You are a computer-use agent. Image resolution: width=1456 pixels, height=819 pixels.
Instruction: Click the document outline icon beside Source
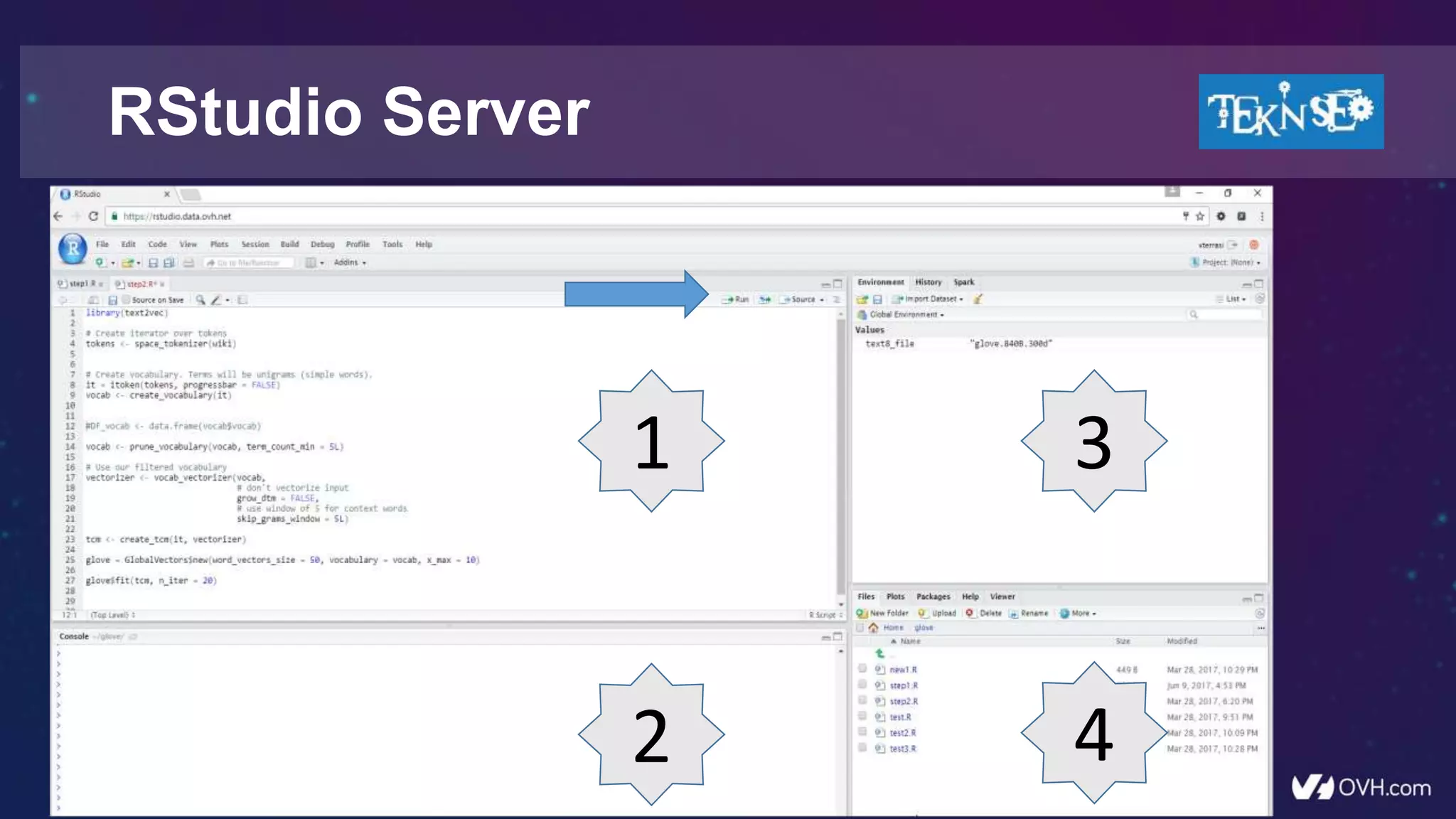837,299
